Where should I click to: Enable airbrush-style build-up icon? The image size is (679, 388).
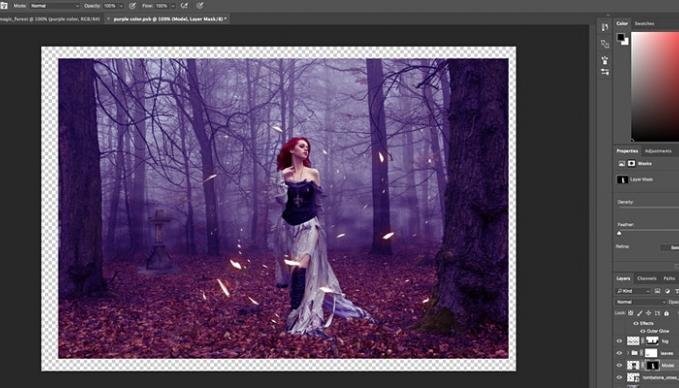184,6
